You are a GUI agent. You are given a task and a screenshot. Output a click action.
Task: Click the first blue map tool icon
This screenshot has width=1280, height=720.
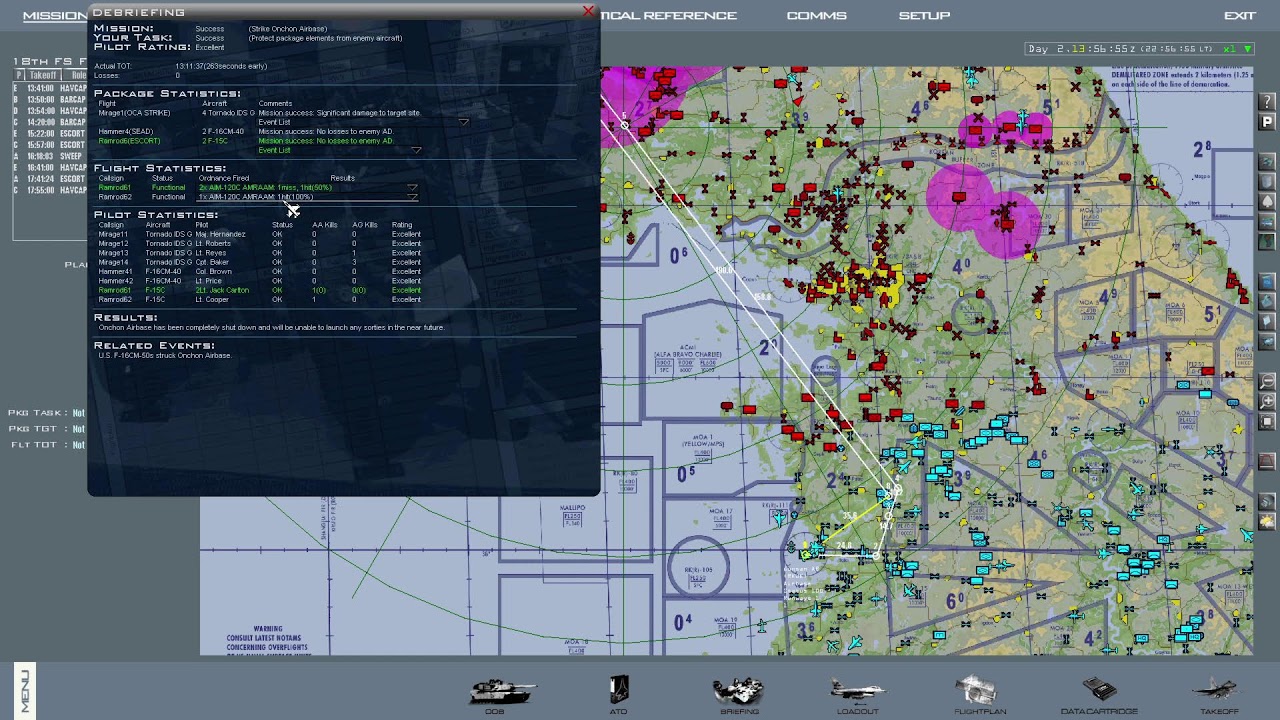pos(1267,282)
